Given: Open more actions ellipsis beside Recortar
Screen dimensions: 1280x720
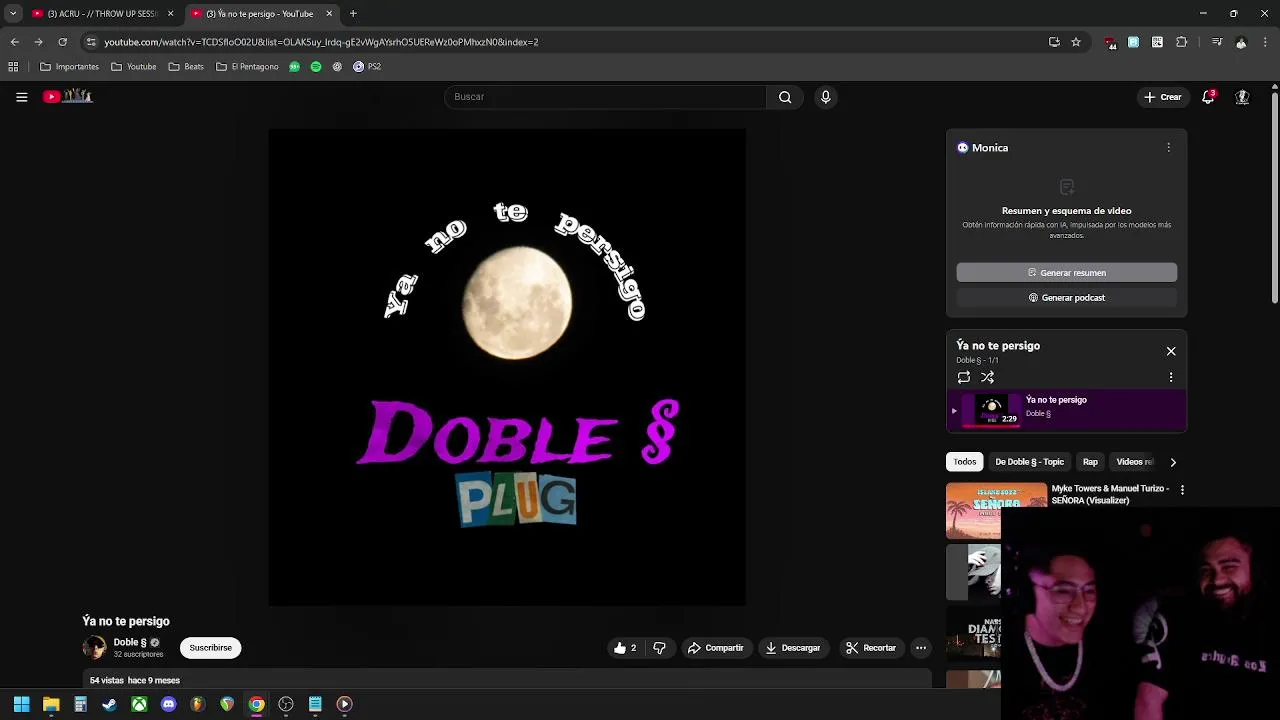Looking at the screenshot, I should click(921, 648).
